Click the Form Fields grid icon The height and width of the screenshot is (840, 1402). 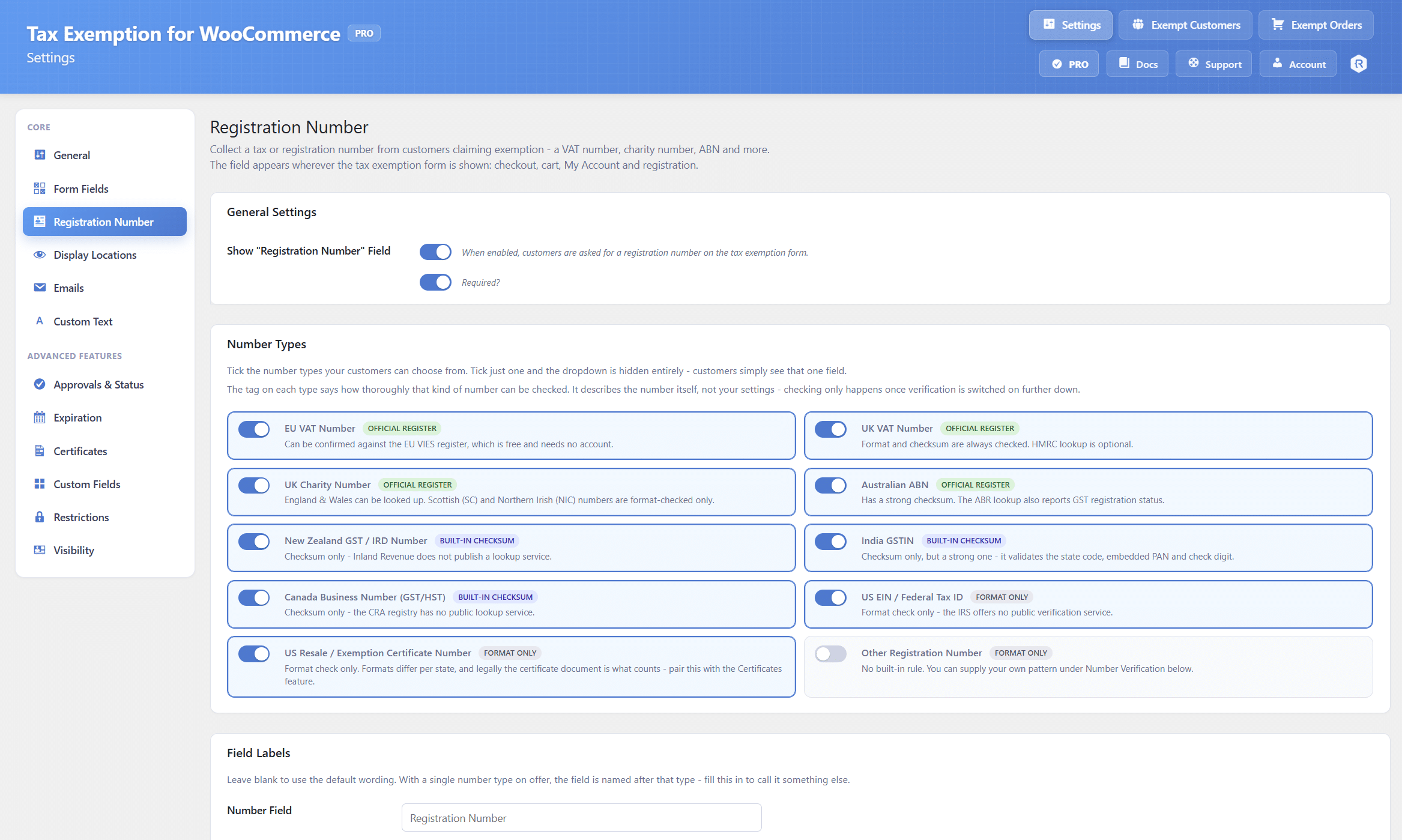[x=40, y=189]
